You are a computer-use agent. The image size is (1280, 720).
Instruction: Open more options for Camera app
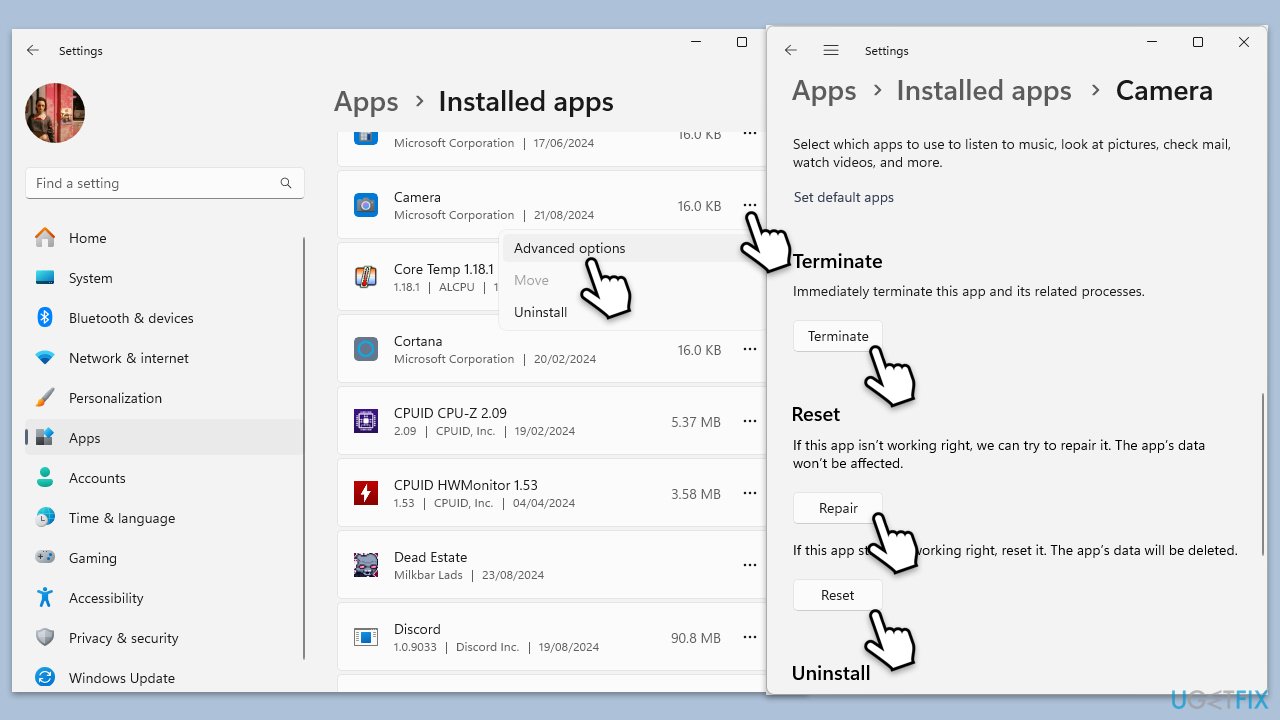(749, 206)
